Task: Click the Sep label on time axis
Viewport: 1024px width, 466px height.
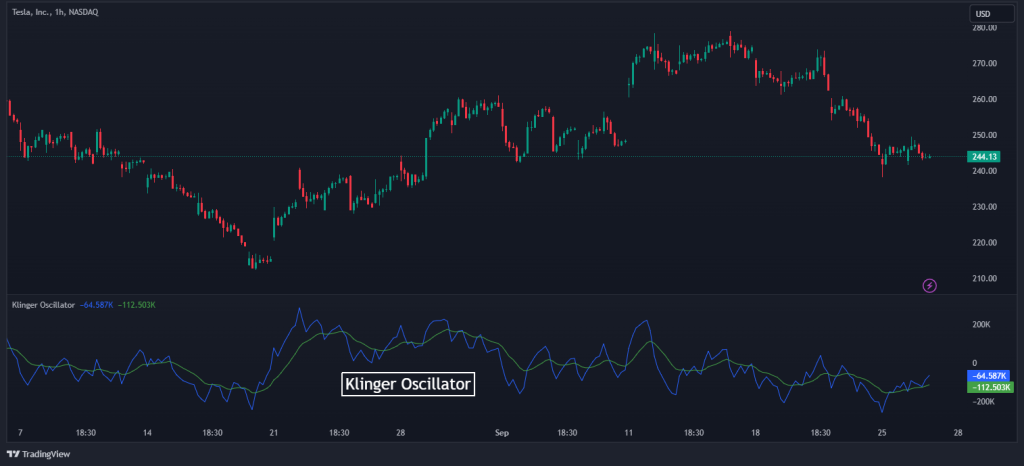Action: (x=503, y=433)
